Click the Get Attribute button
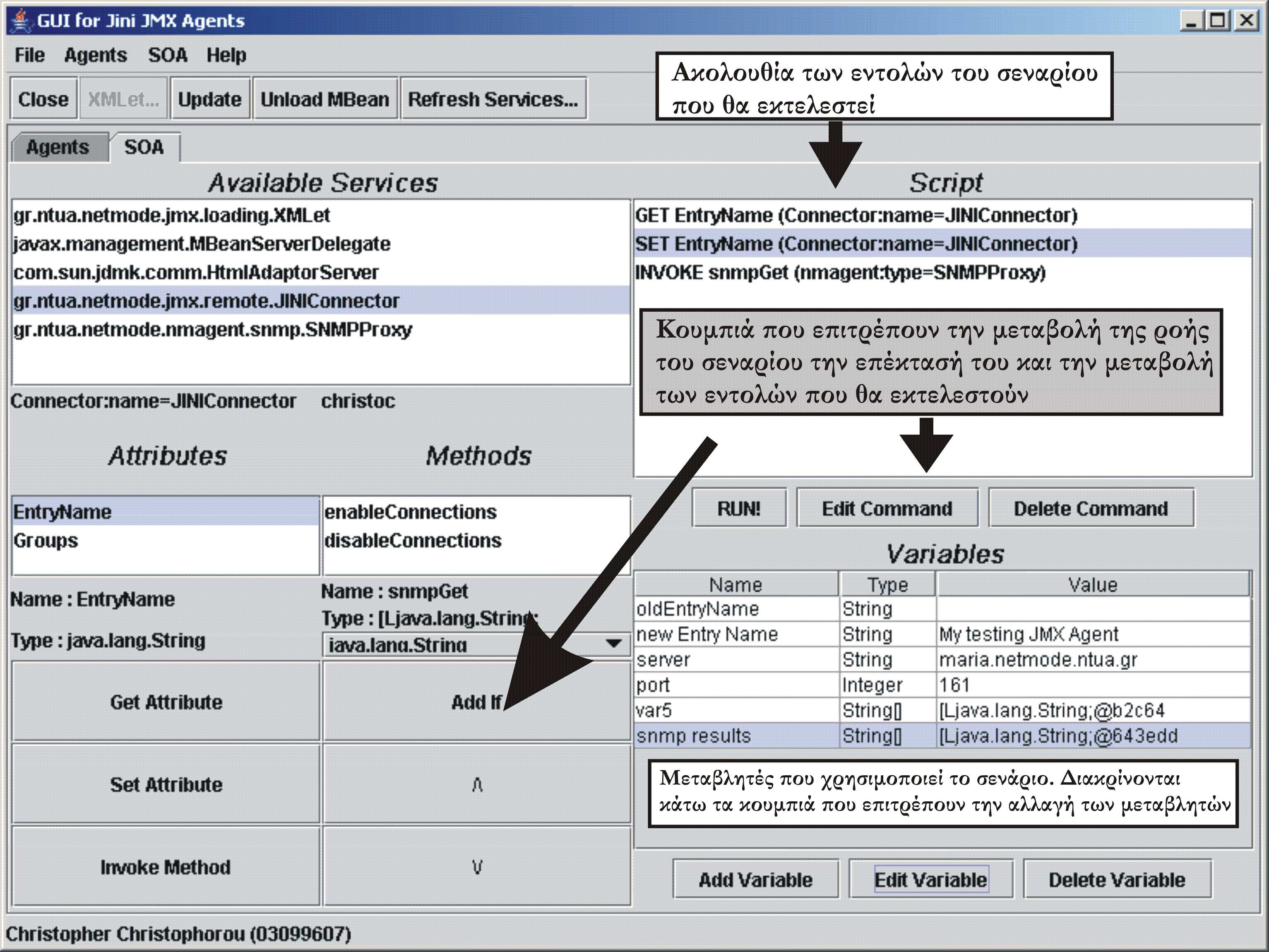Screen dimensions: 1269x952 (166, 701)
